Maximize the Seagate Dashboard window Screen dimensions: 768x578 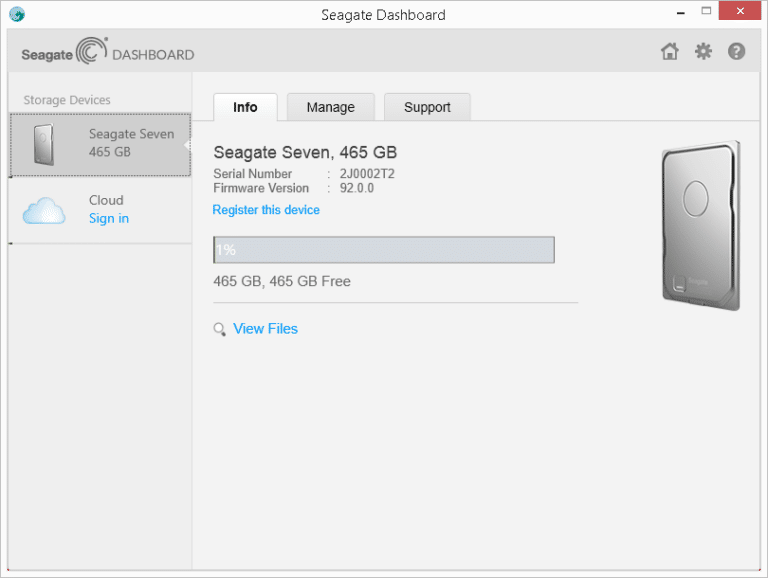tap(706, 11)
